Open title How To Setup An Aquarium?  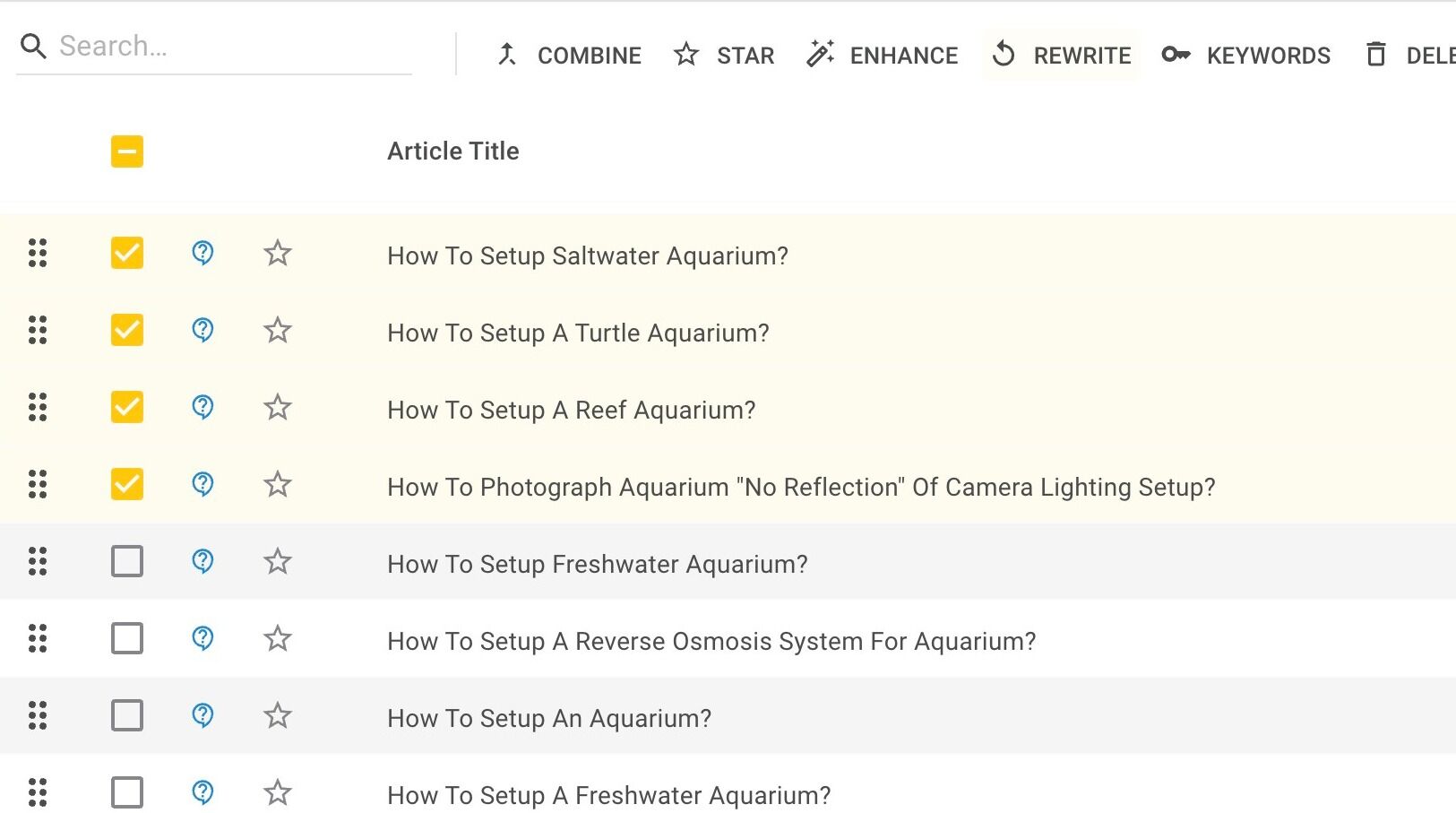coord(549,719)
